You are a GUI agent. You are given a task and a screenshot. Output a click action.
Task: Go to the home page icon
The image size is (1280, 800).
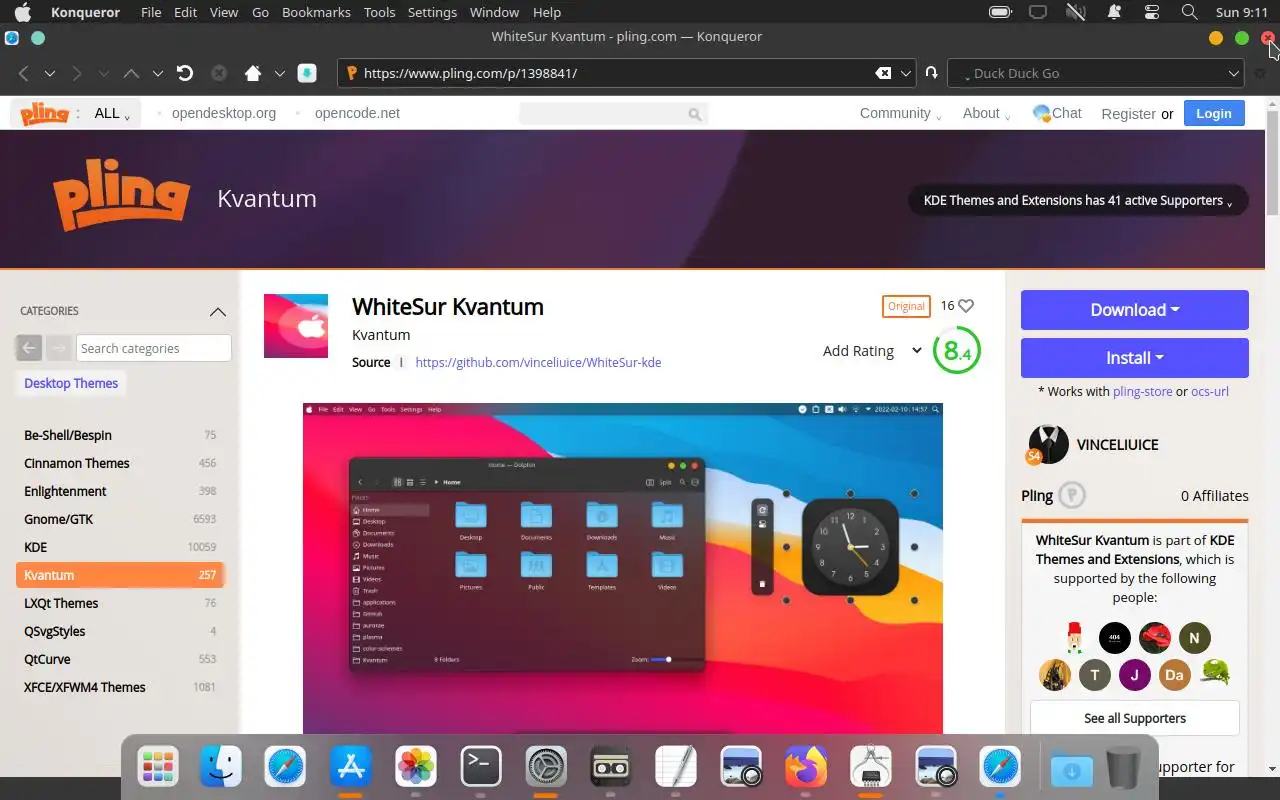(253, 73)
